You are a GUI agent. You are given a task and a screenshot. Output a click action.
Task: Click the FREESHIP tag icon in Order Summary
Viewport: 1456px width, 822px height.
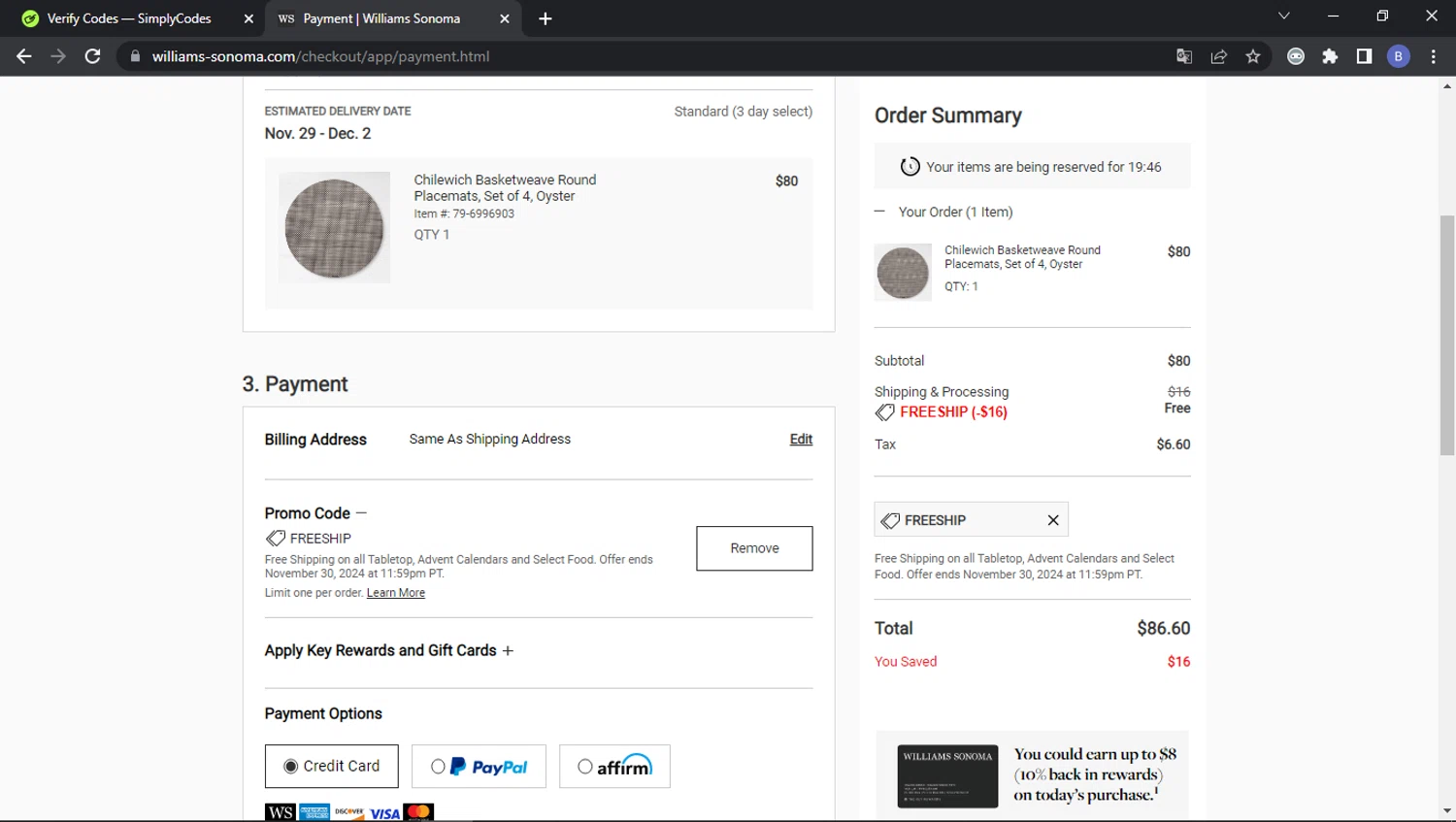pos(890,521)
